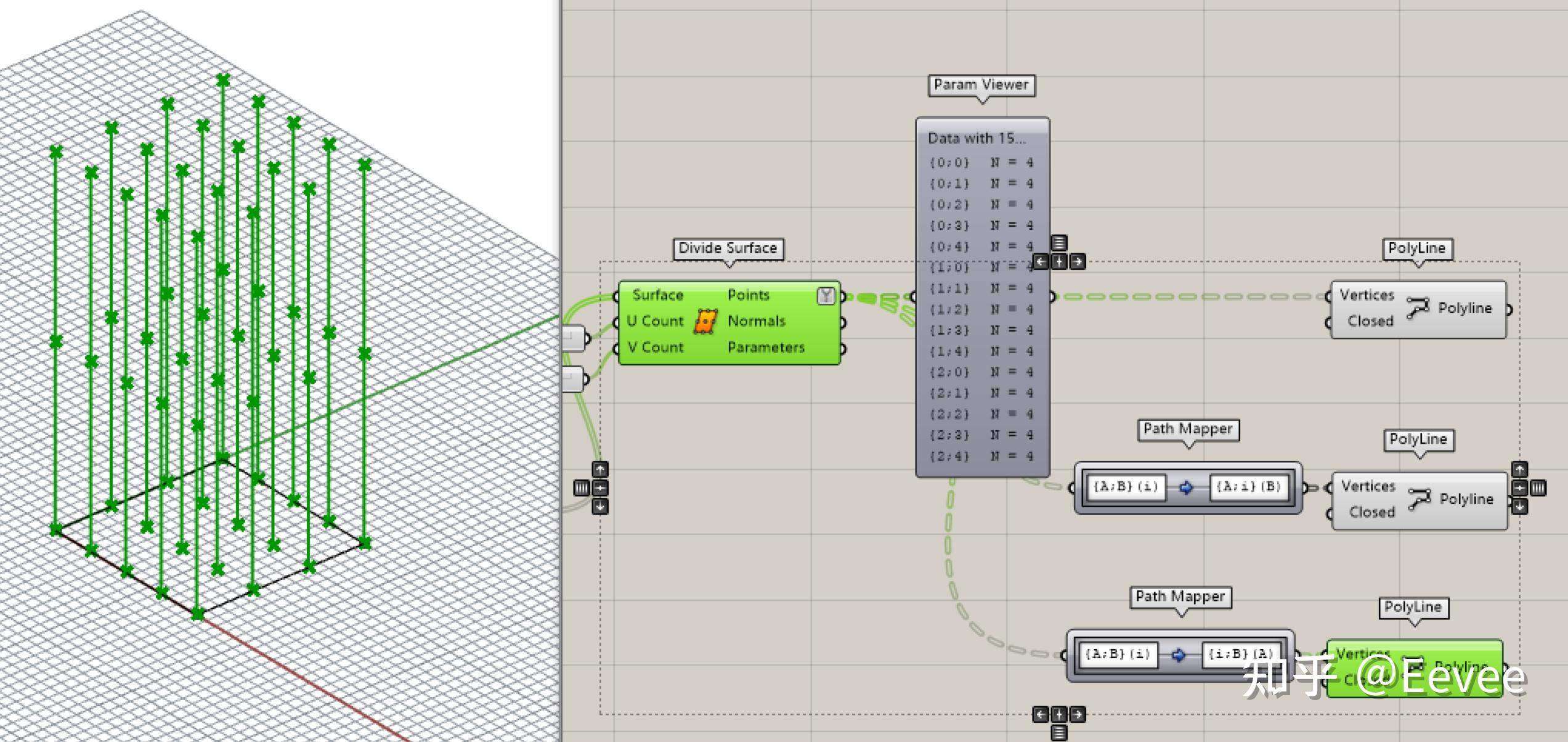Click the {A;i}(B) target mask field
Viewport: 1568px width, 742px height.
1248,487
